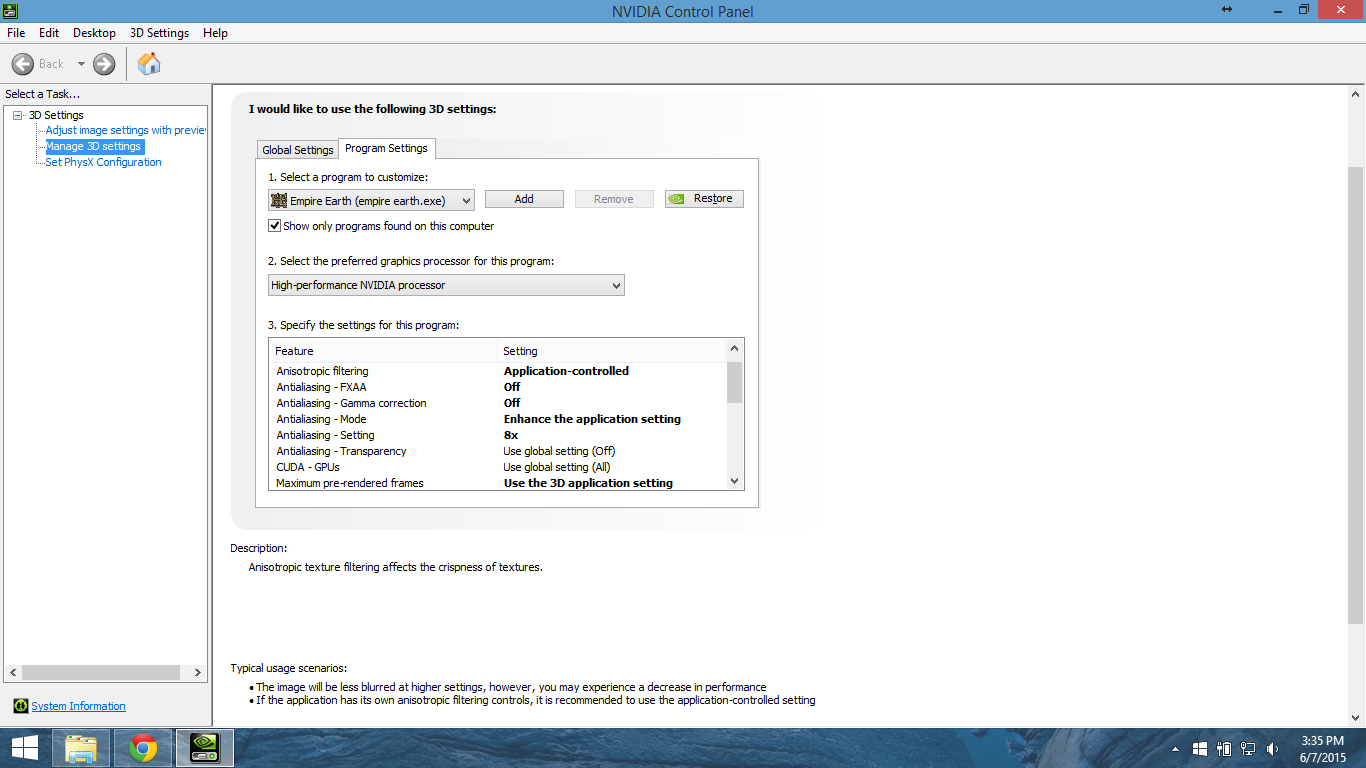Select Set PhysX Configuration in tree
The image size is (1366, 768).
103,162
